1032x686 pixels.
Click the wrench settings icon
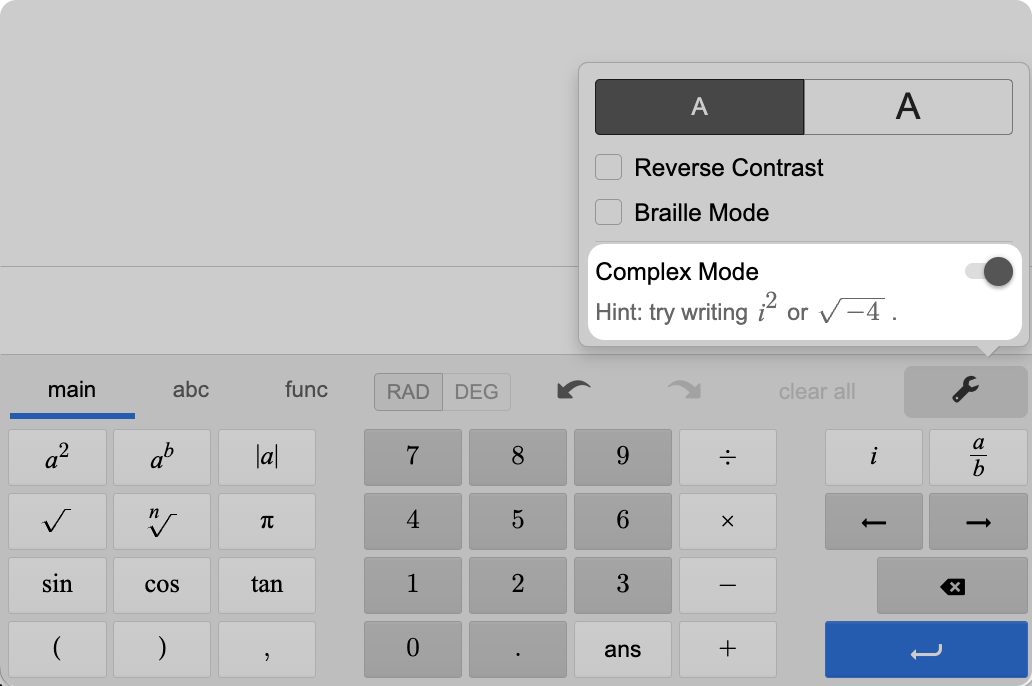pos(965,392)
